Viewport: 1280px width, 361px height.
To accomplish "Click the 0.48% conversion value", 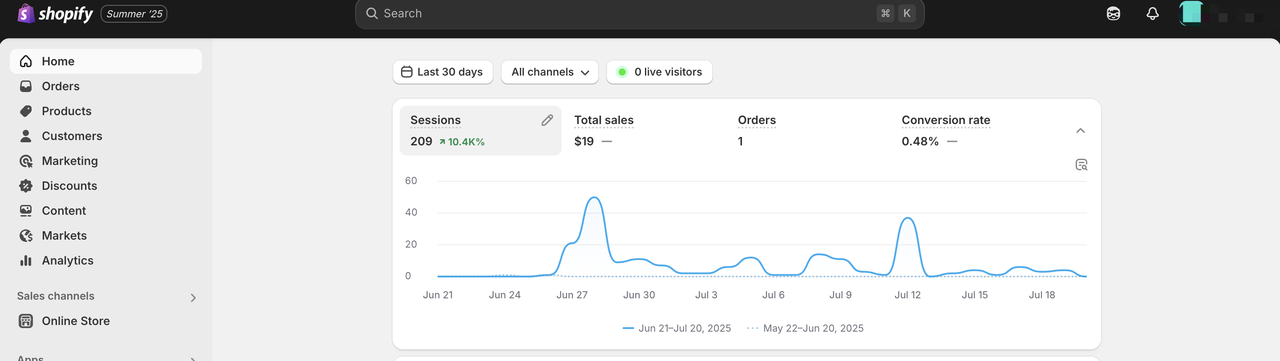I will (x=920, y=142).
